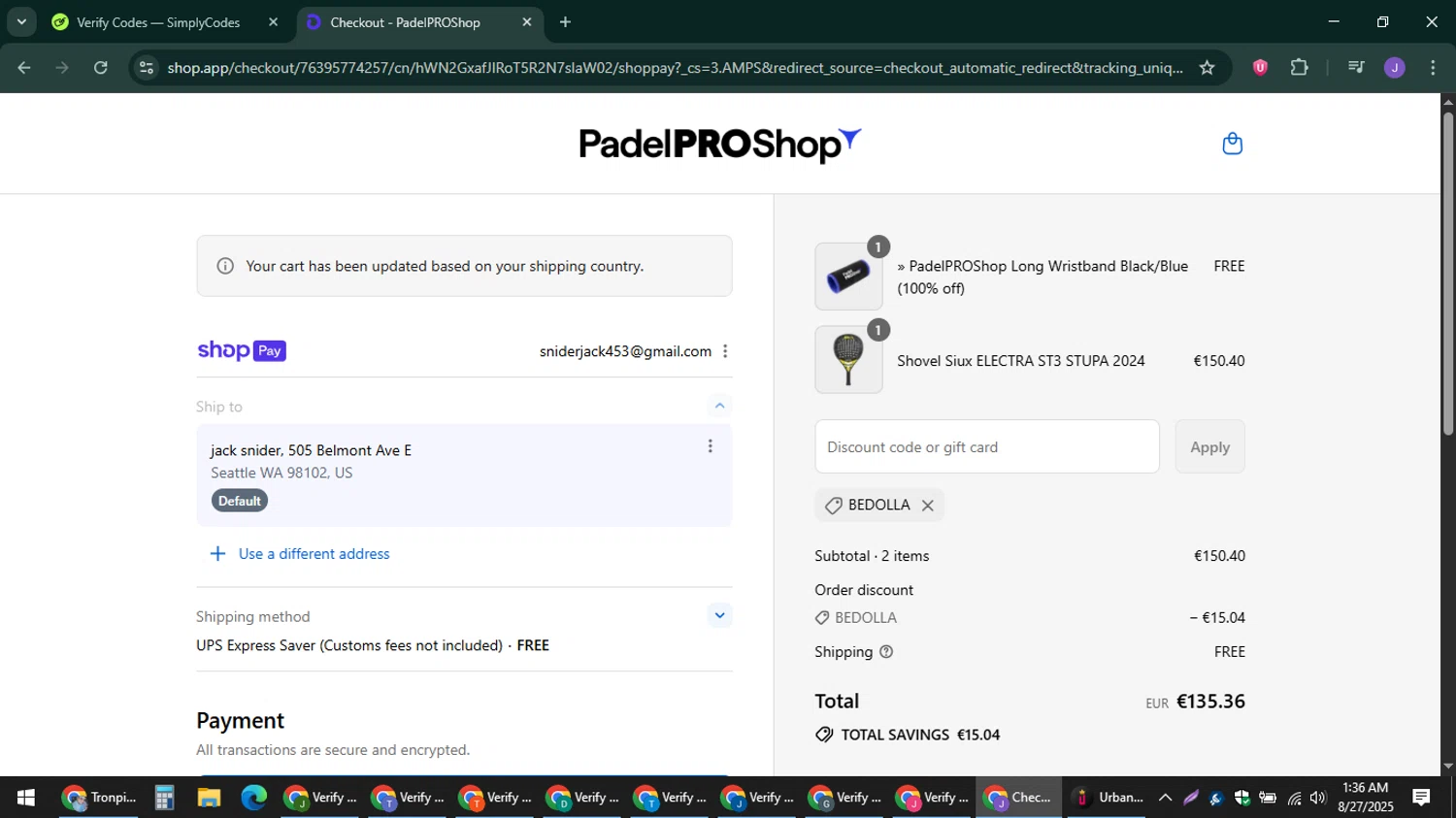
Task: Click the Shipping help question mark icon
Action: pyautogui.click(x=886, y=652)
